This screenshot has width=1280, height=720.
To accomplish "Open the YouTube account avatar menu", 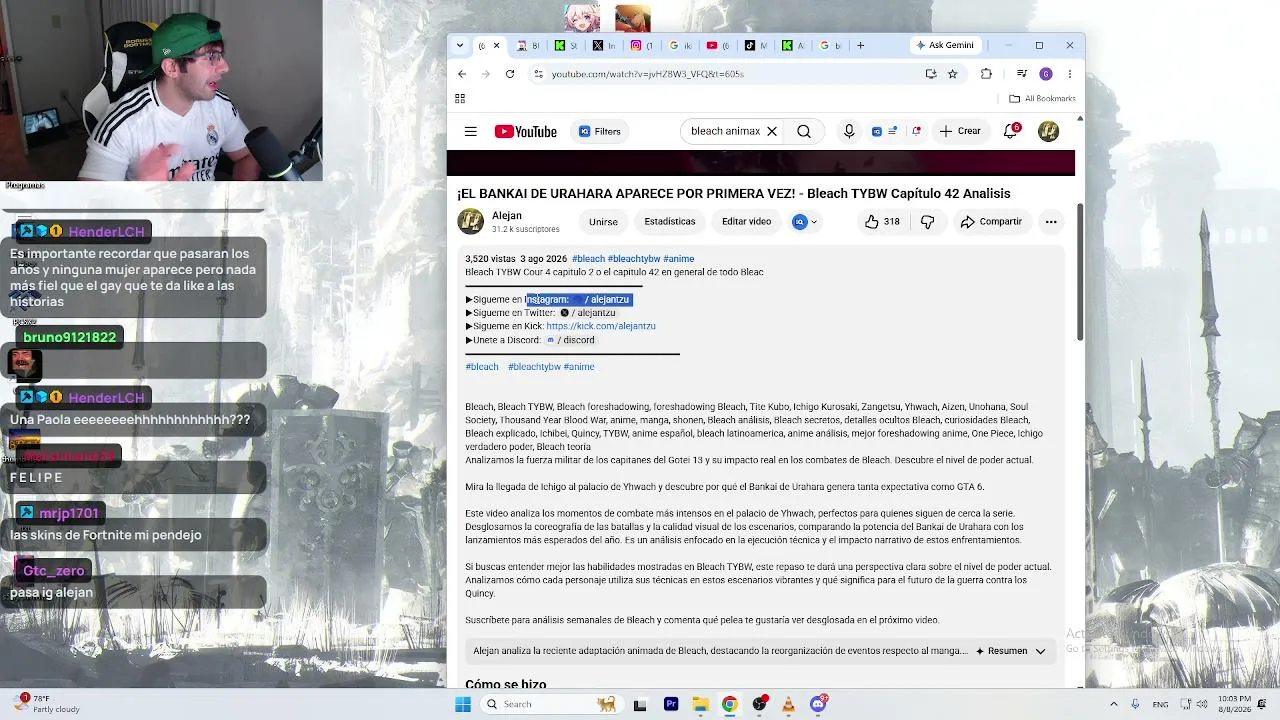I will 1048,131.
